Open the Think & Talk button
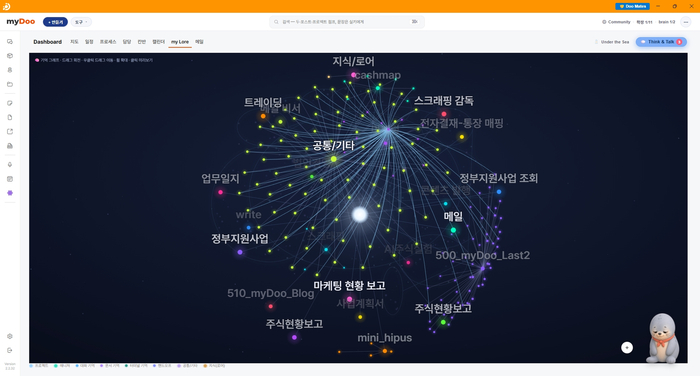 (661, 42)
